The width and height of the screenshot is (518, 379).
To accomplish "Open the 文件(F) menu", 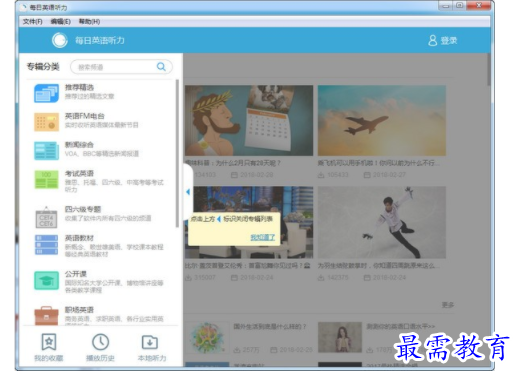I will (x=33, y=22).
